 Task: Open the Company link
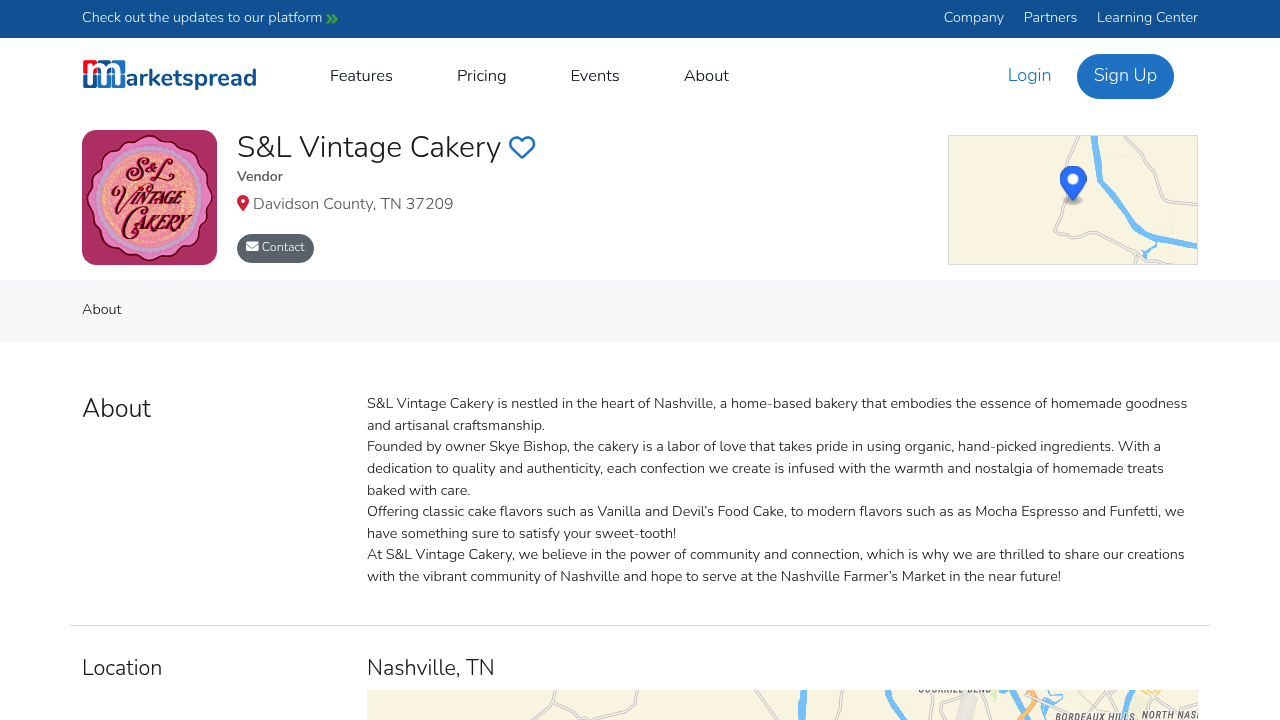pyautogui.click(x=973, y=16)
